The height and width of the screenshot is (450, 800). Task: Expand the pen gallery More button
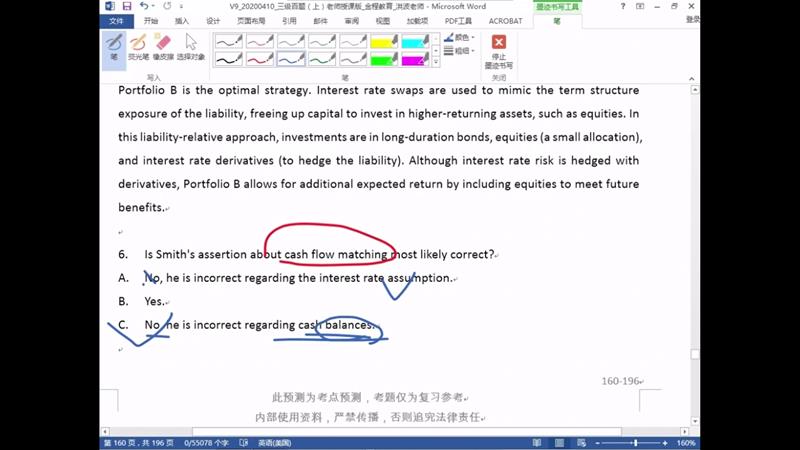(436, 62)
